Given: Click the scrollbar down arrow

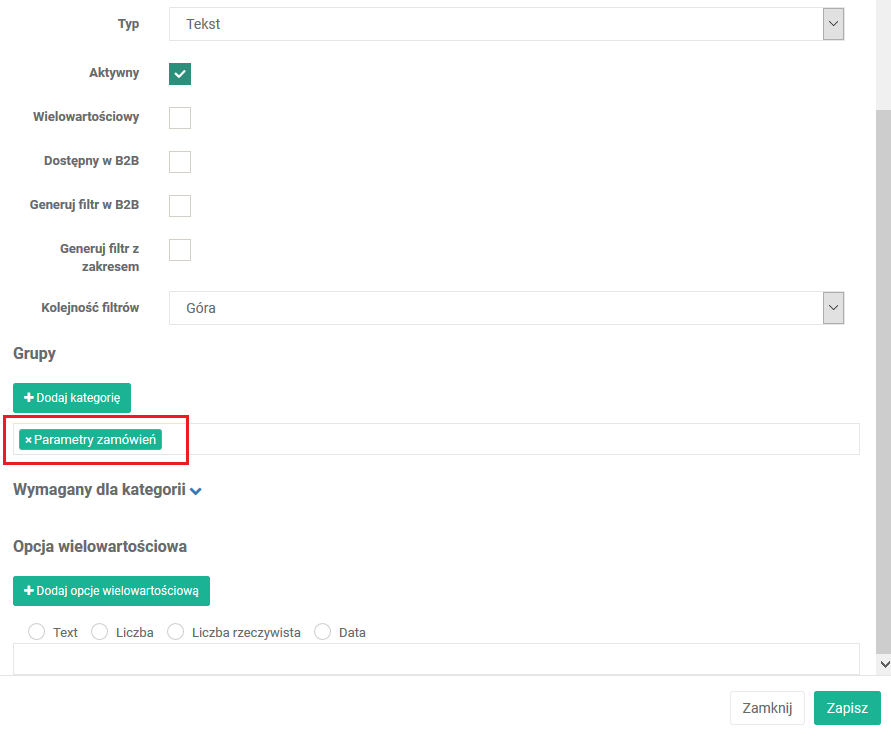Looking at the screenshot, I should [883, 663].
